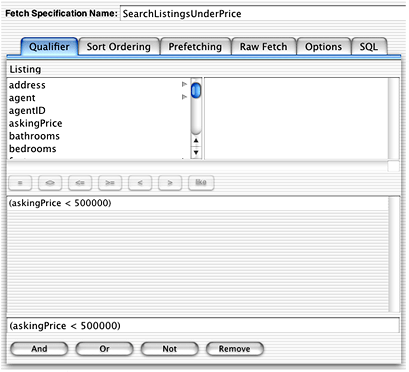Click the attribute list scroll-up arrow

(196, 141)
